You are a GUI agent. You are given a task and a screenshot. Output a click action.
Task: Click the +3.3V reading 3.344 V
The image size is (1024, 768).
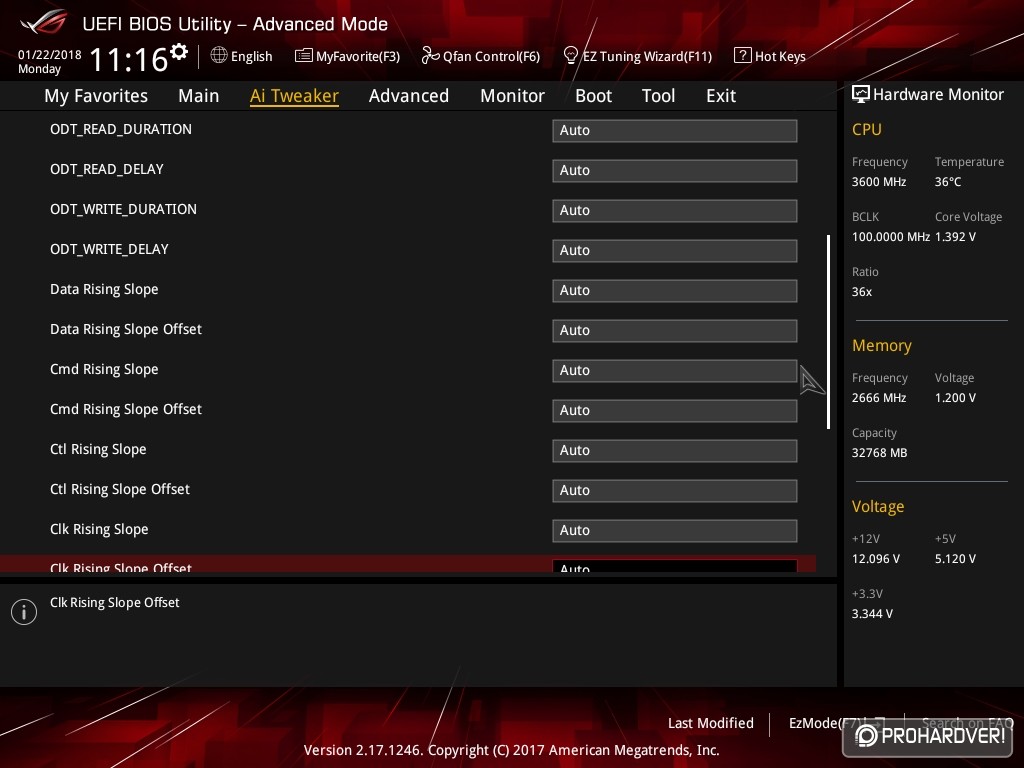(872, 613)
